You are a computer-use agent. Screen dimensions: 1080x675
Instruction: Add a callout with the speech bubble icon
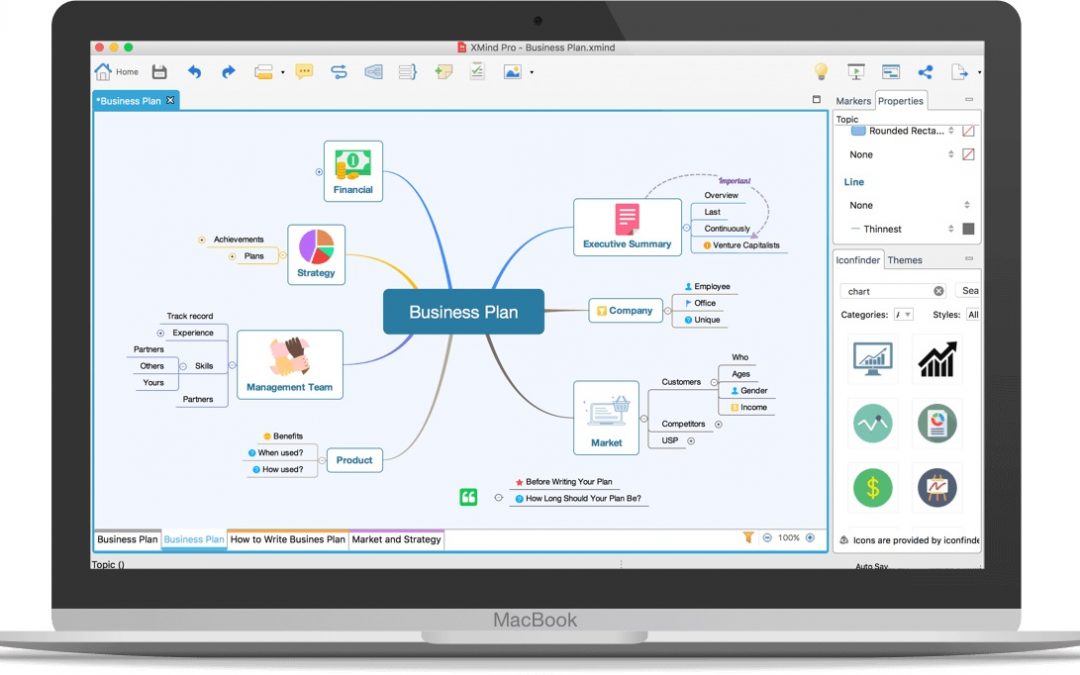pos(304,72)
